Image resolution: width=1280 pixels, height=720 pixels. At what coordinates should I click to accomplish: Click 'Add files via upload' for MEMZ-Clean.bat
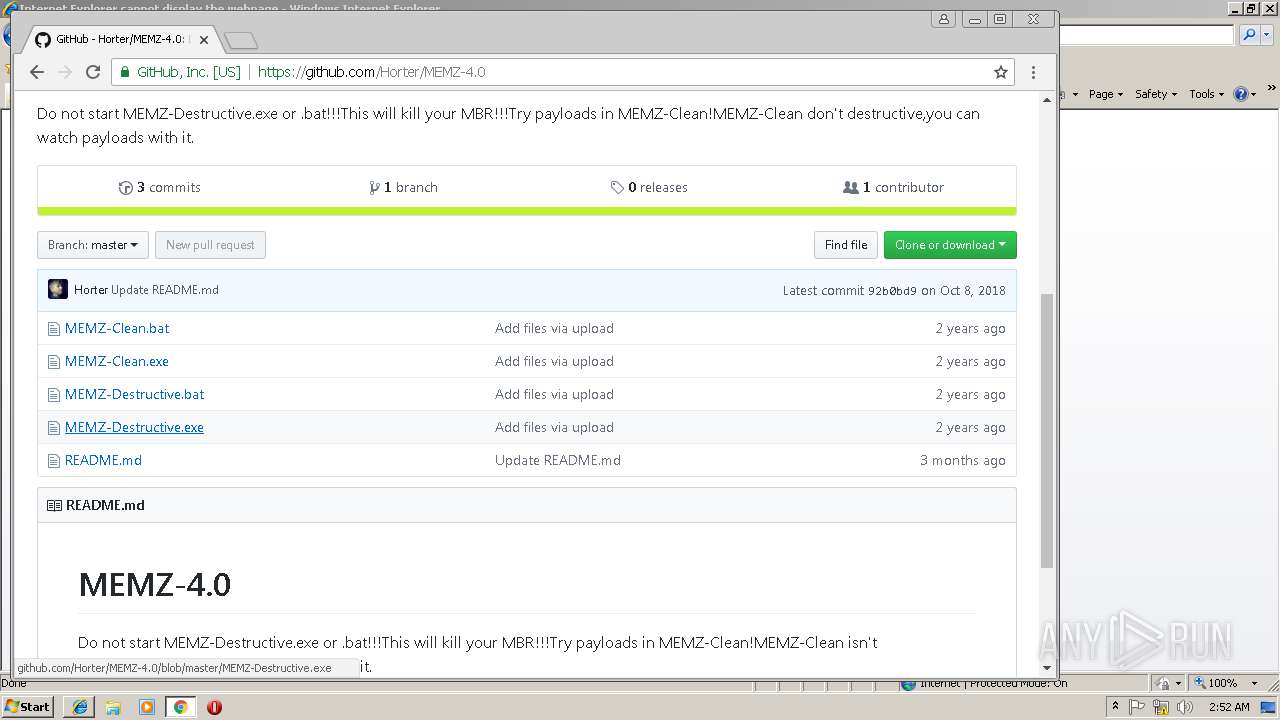(x=554, y=328)
